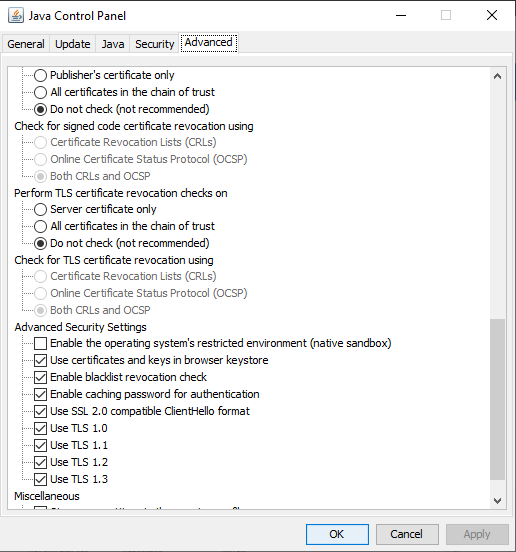The width and height of the screenshot is (516, 552).
Task: Go to the Java tab
Action: (113, 44)
